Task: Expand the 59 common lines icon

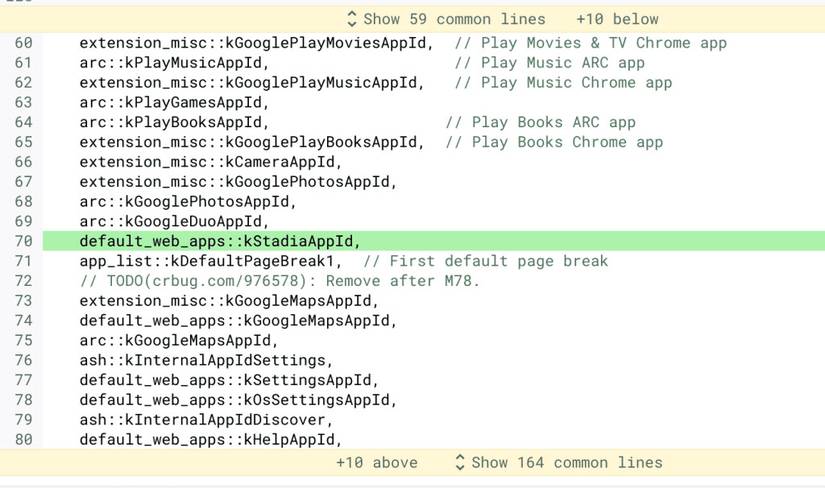Action: coord(352,19)
